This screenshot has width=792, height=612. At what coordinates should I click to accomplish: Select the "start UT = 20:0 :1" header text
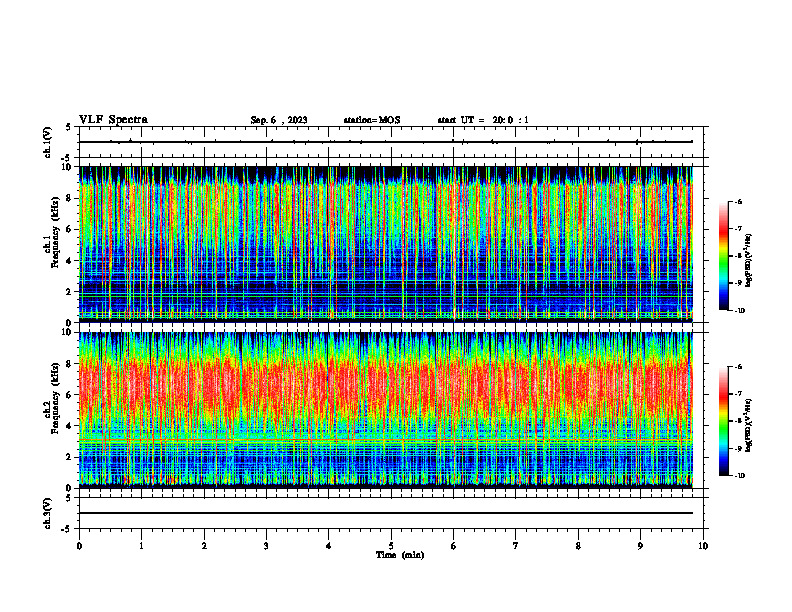tap(483, 120)
